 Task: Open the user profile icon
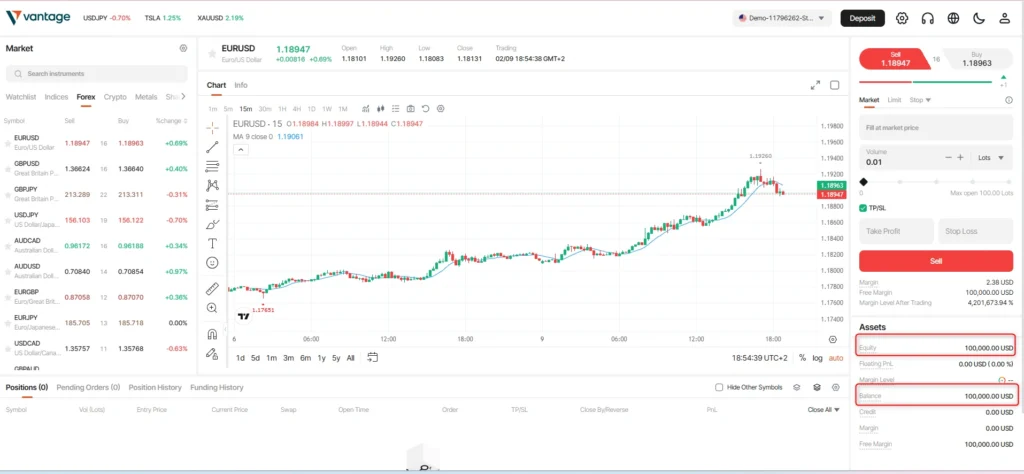pyautogui.click(x=1004, y=18)
